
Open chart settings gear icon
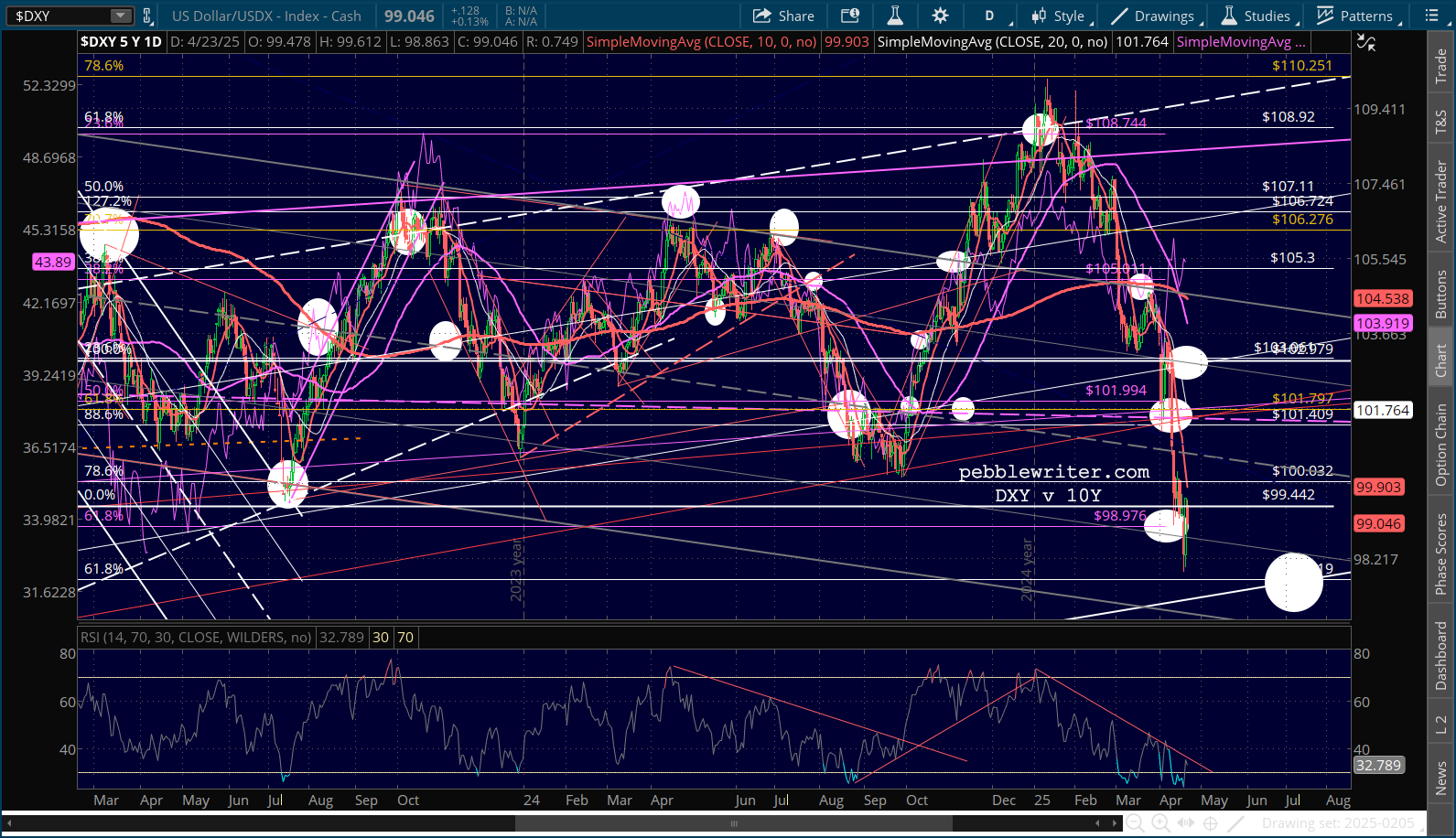click(x=940, y=16)
